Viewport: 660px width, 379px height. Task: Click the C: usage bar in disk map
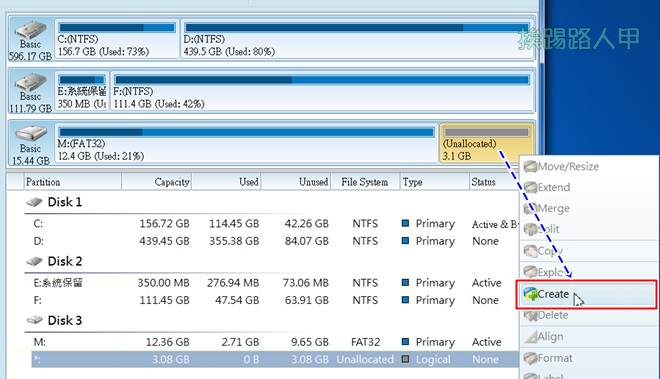117,28
